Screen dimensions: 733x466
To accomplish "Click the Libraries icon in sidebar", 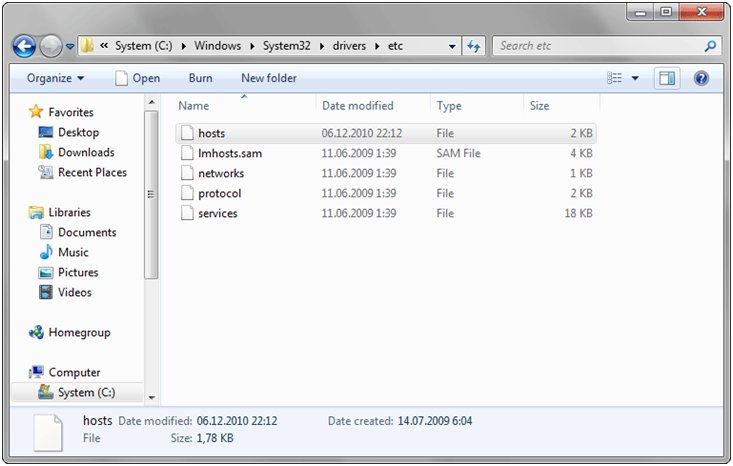I will (x=36, y=212).
